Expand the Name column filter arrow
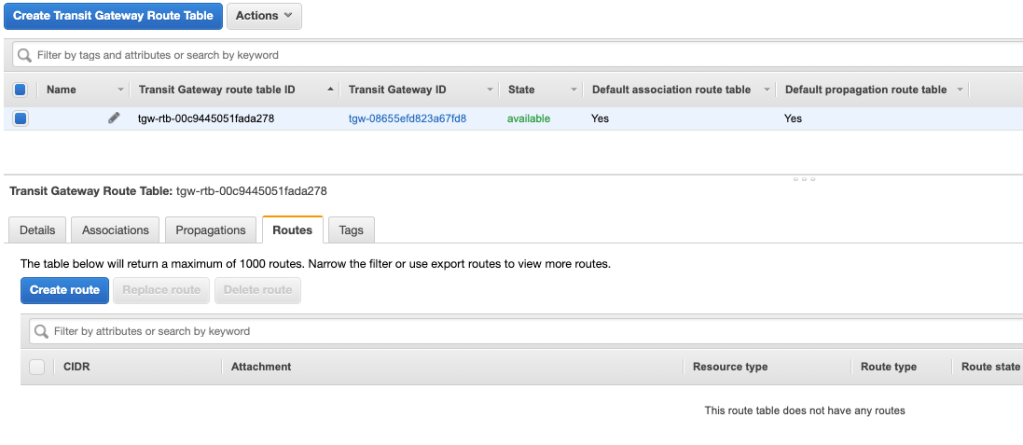 [121, 90]
